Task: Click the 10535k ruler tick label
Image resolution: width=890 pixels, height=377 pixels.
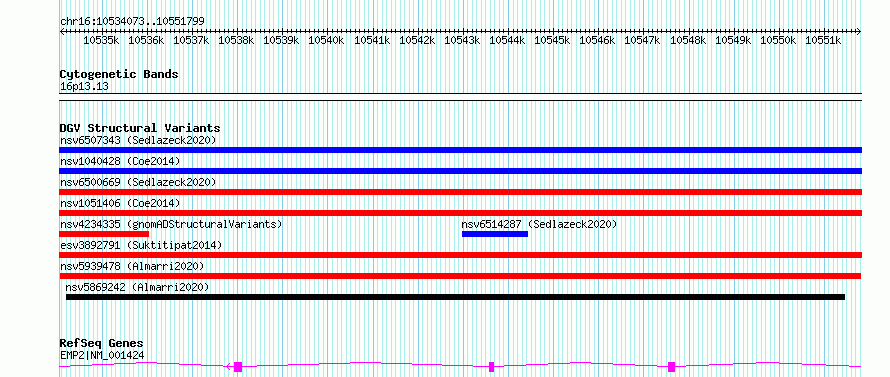Action: click(x=101, y=40)
